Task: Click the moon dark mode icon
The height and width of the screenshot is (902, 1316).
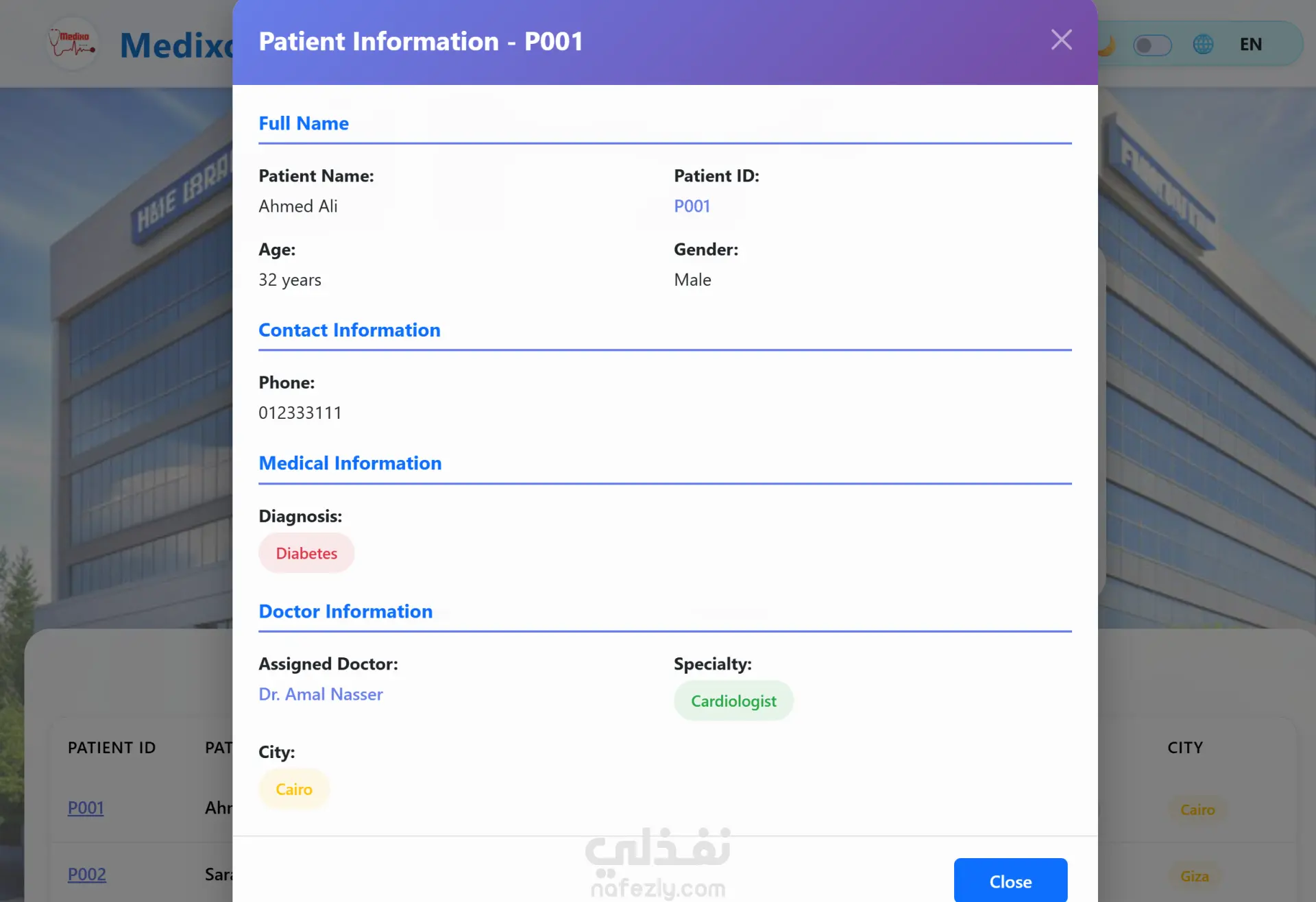Action: [x=1107, y=45]
